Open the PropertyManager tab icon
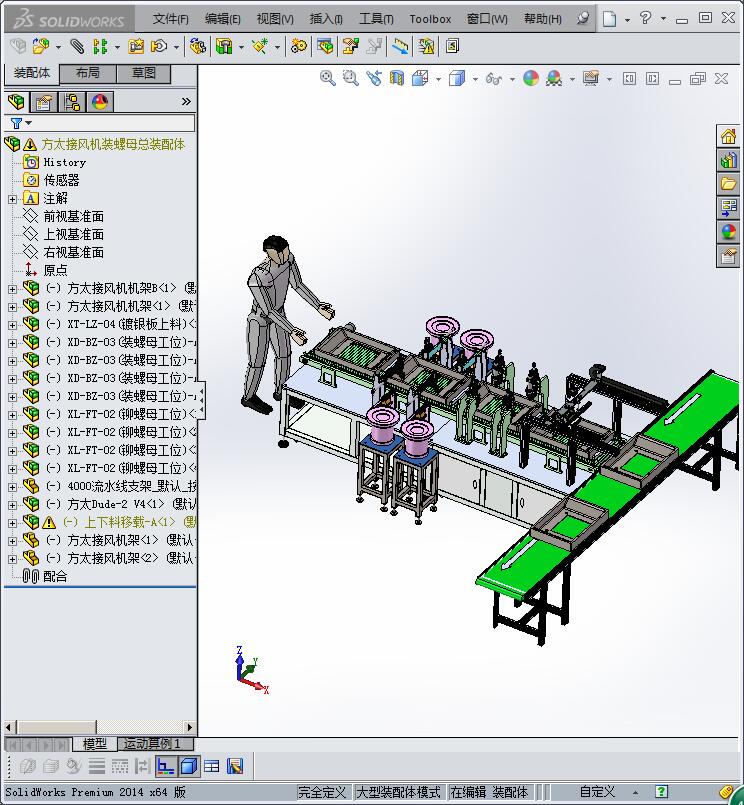 coord(44,102)
